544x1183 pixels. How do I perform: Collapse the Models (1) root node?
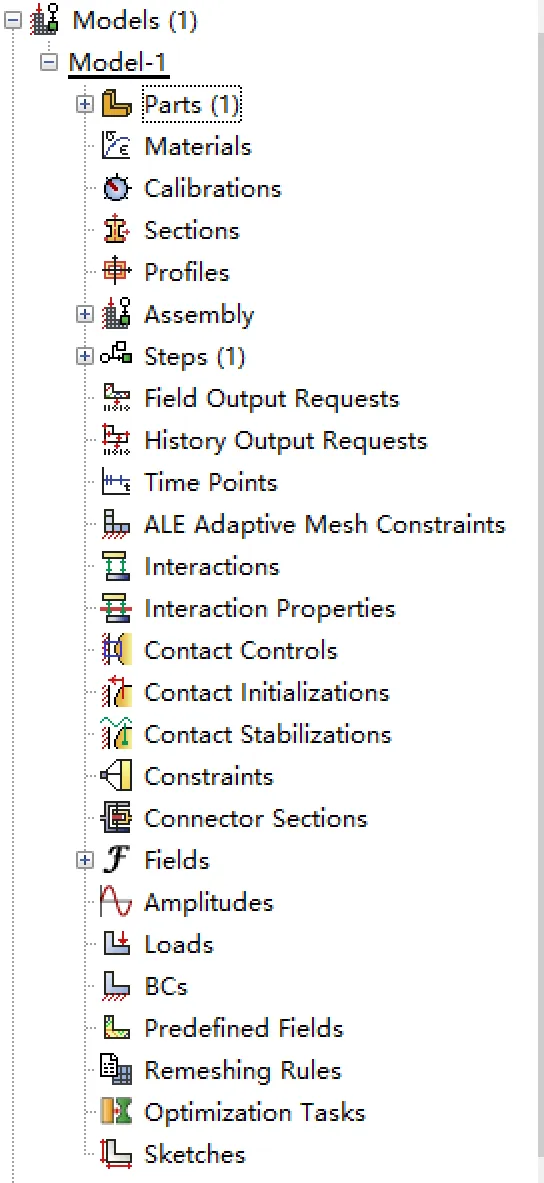(13, 20)
